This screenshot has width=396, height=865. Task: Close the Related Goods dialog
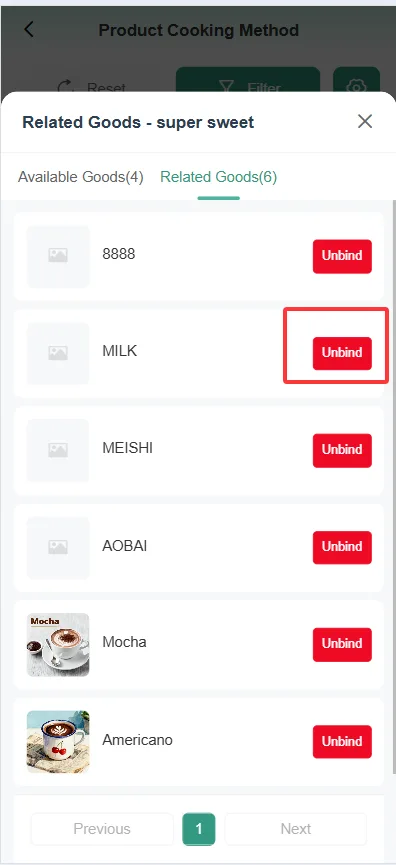365,121
